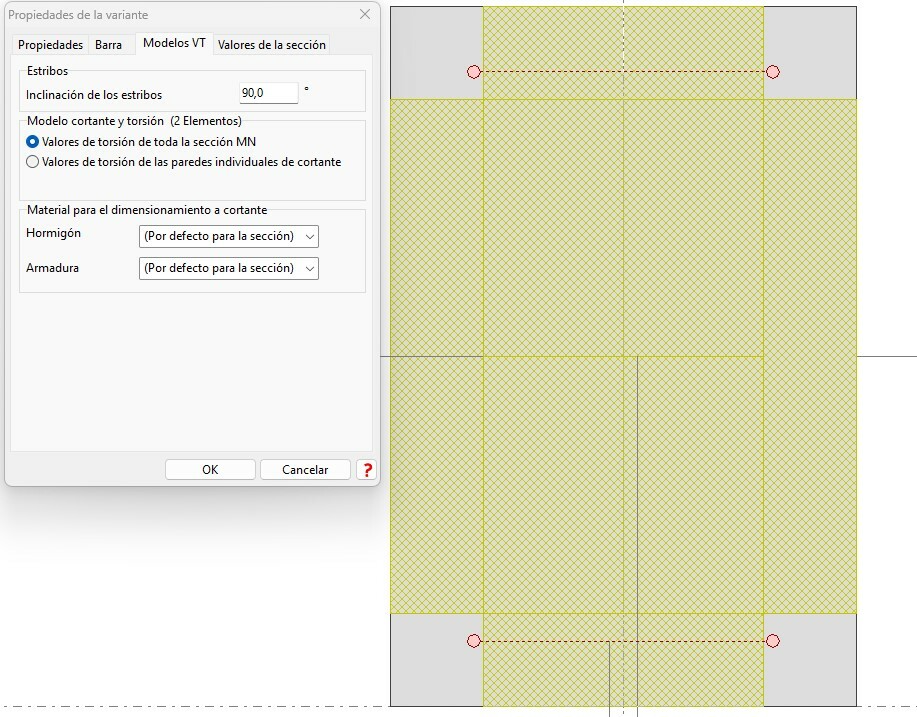This screenshot has width=917, height=717.
Task: Click the red question mark help icon
Action: (x=367, y=470)
